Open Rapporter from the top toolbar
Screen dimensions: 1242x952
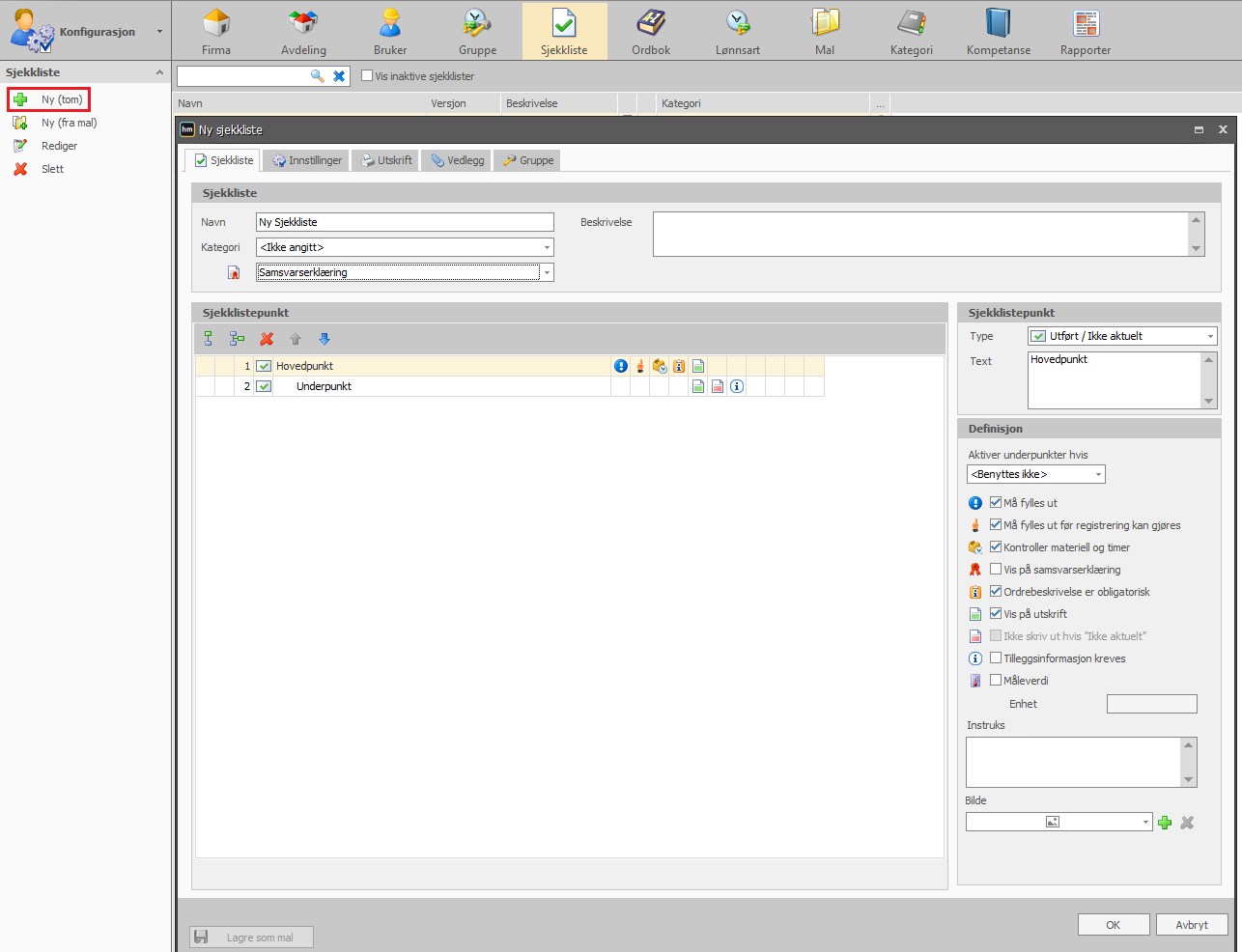[1086, 31]
